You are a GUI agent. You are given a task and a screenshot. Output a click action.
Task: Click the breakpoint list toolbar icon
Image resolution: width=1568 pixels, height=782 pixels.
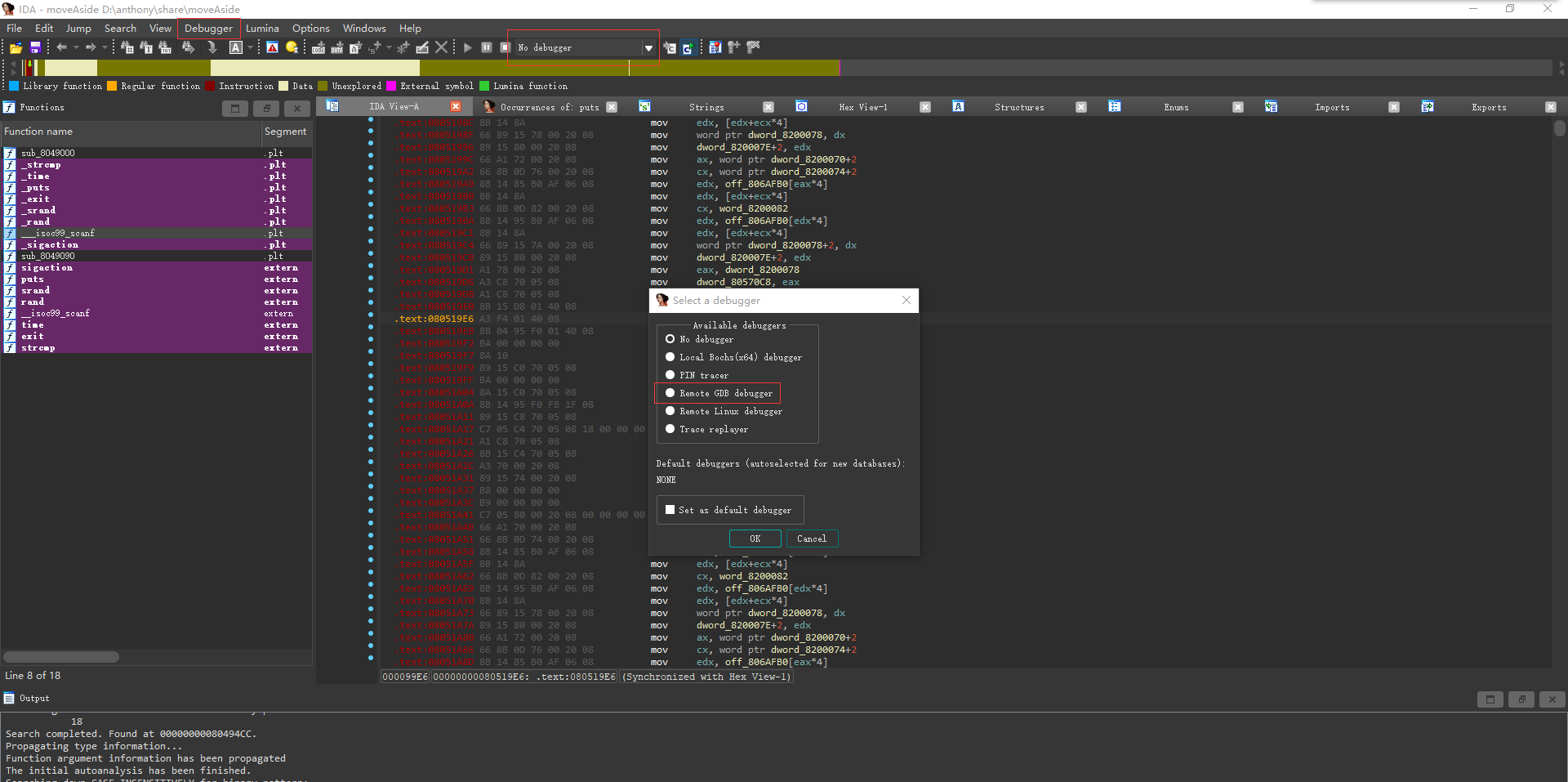[715, 47]
